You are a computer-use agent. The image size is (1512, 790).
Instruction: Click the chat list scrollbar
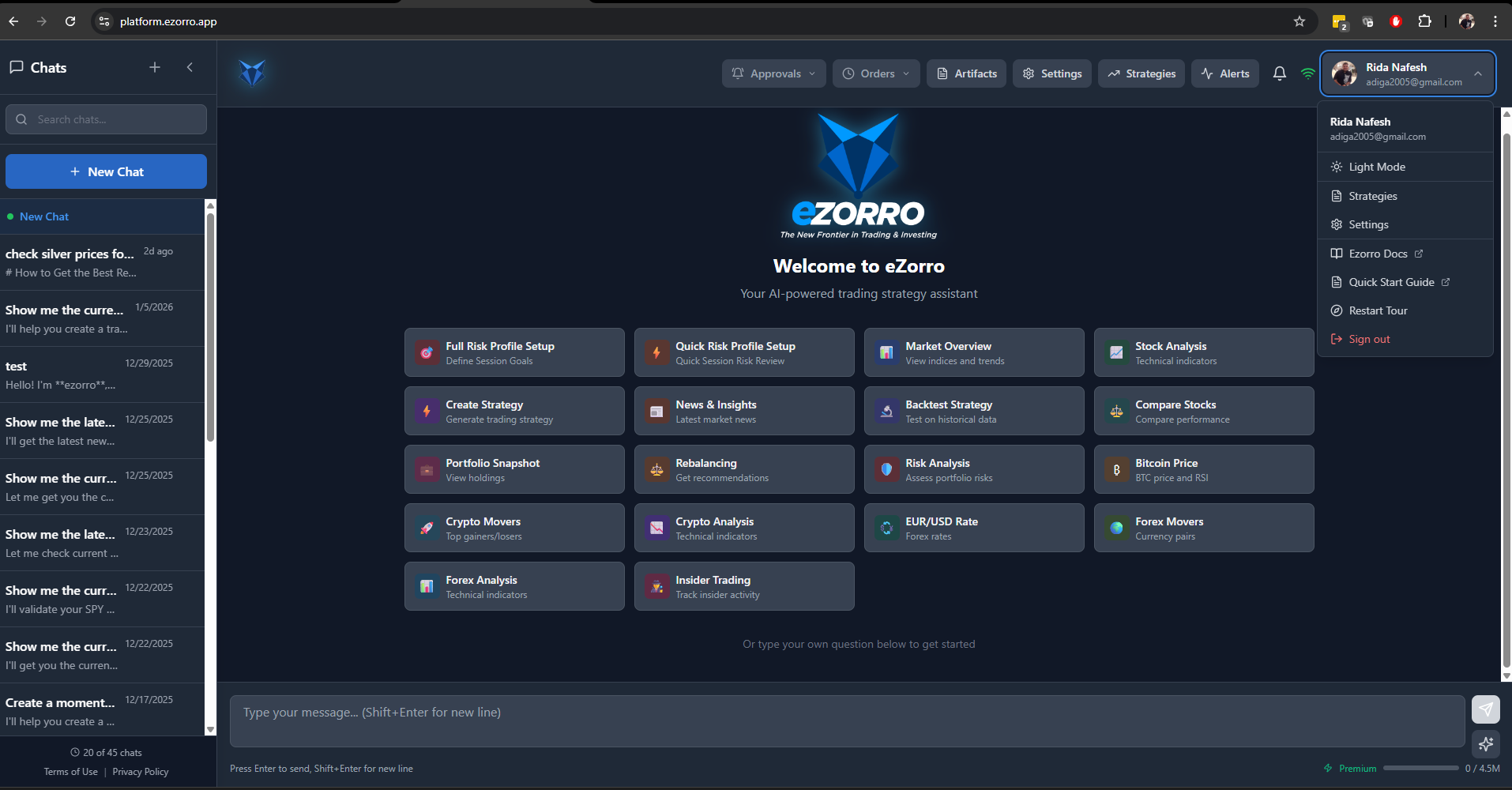coord(210,327)
